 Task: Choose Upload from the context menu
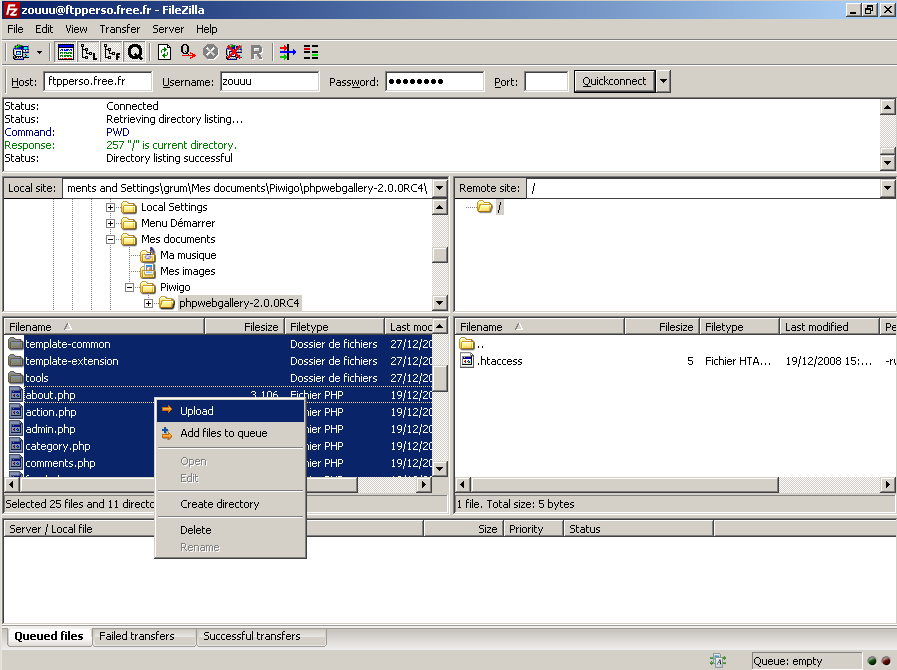pos(231,411)
